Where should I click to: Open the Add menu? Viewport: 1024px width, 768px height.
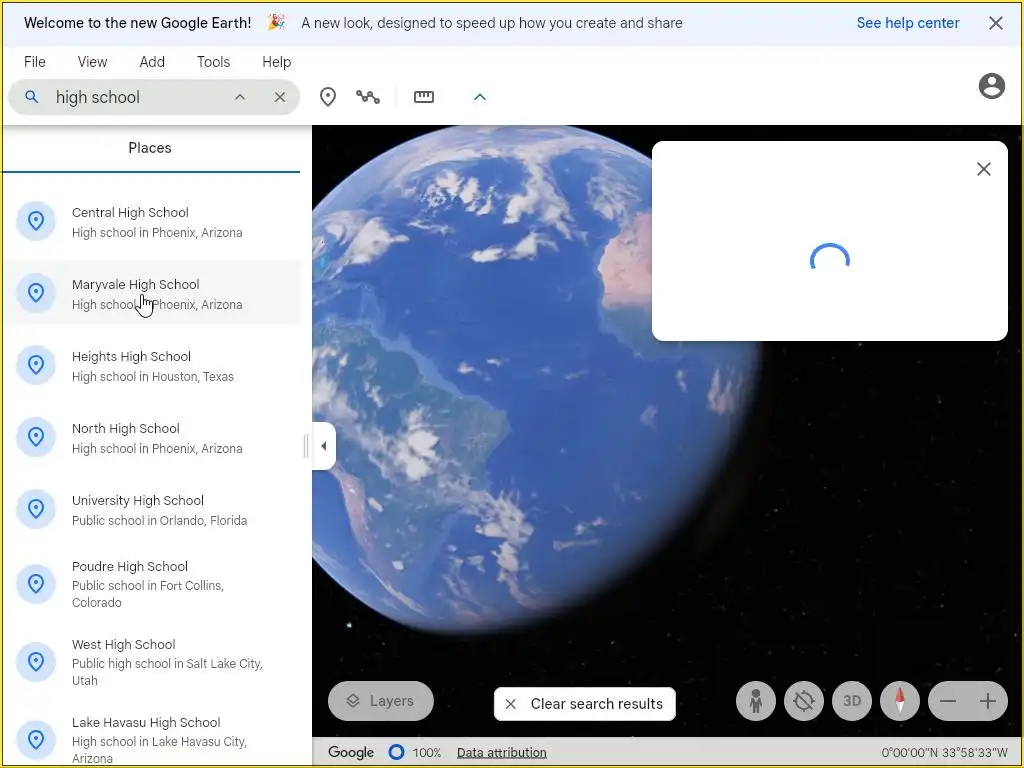pyautogui.click(x=152, y=62)
